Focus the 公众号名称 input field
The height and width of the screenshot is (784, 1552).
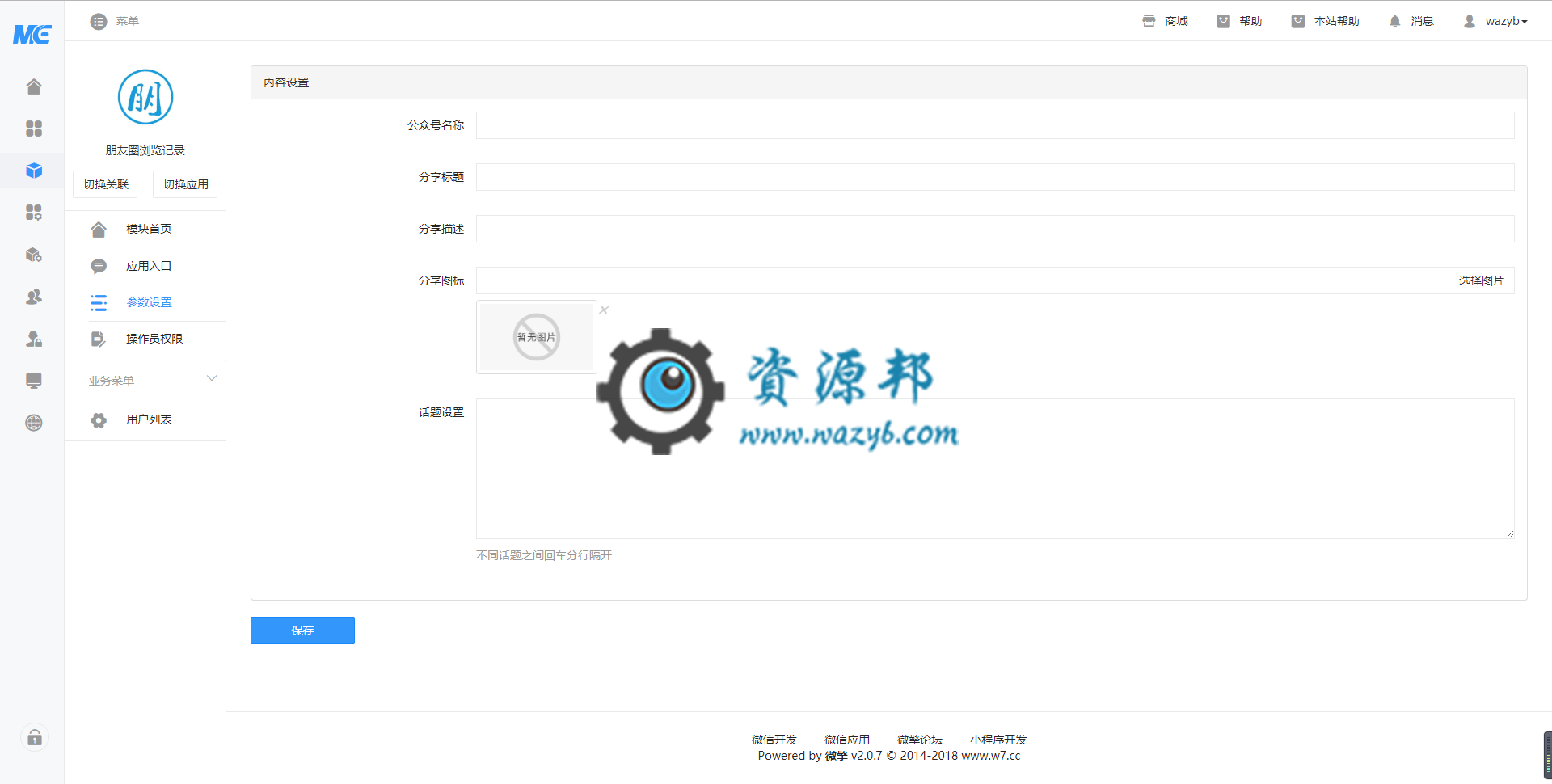(x=994, y=125)
